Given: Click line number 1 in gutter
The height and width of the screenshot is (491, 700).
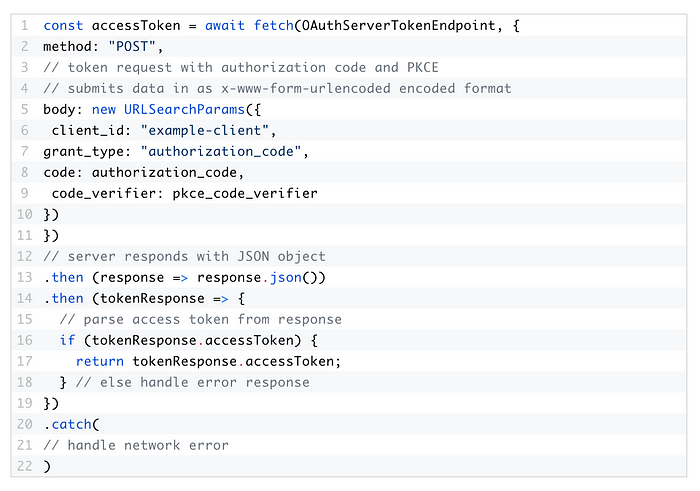Looking at the screenshot, I should coord(25,25).
